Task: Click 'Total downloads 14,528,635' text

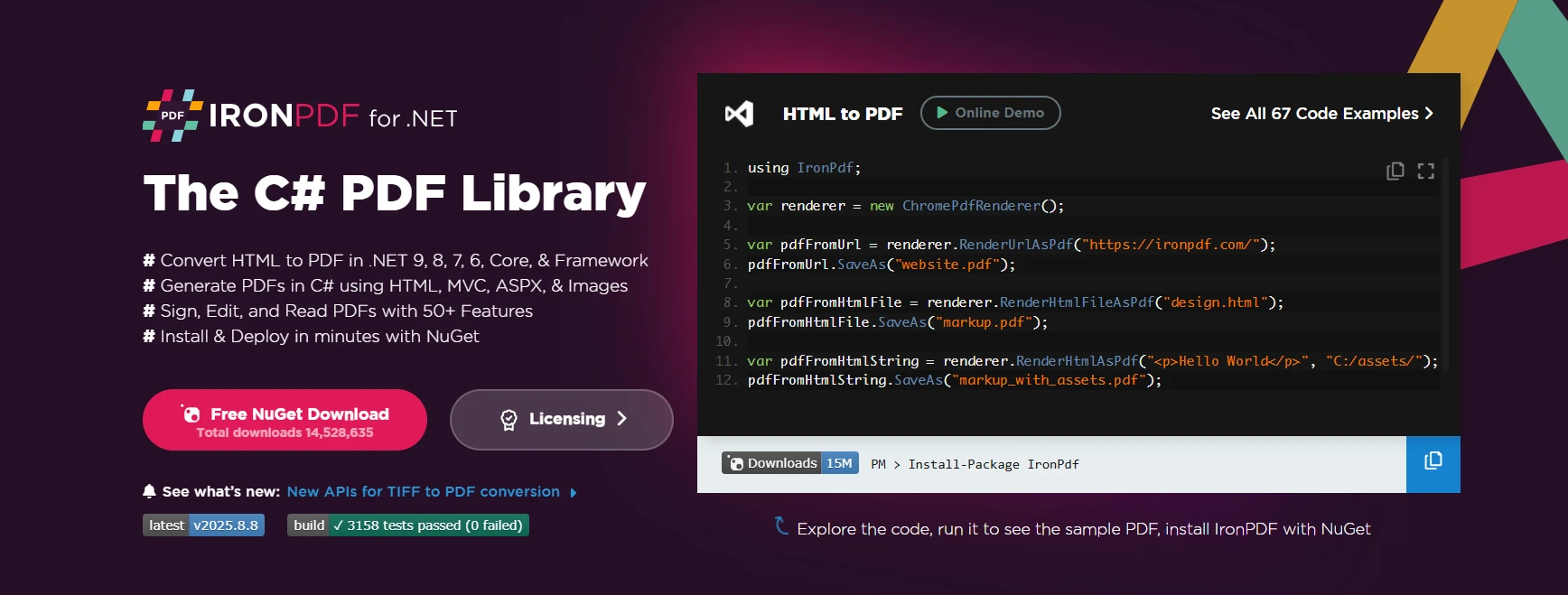Action: [285, 433]
